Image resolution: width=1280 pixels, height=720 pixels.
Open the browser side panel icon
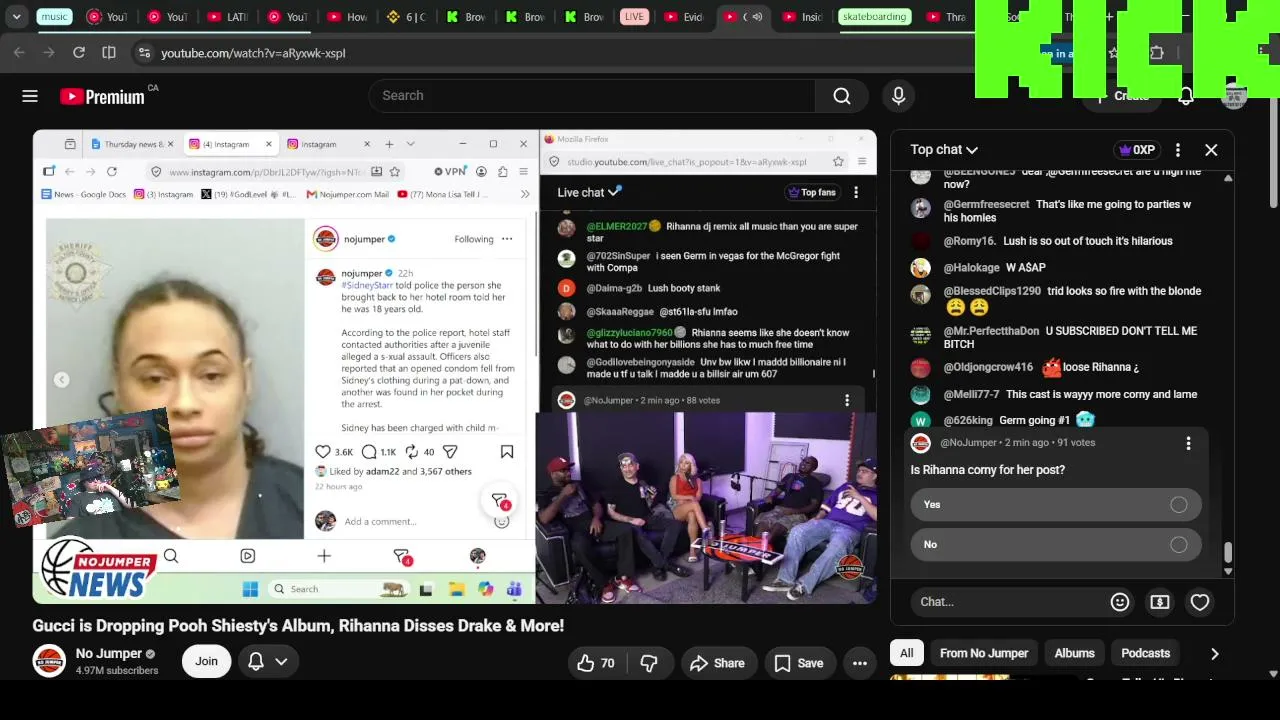pyautogui.click(x=109, y=53)
